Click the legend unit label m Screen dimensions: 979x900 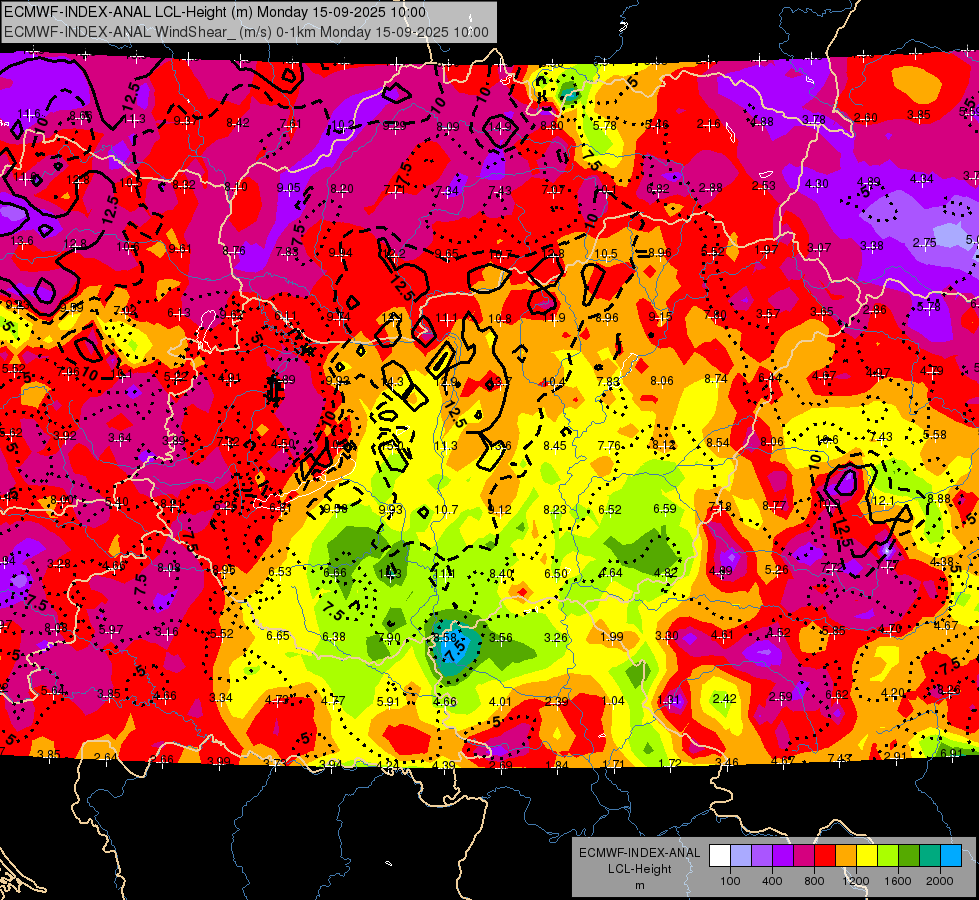(x=639, y=885)
